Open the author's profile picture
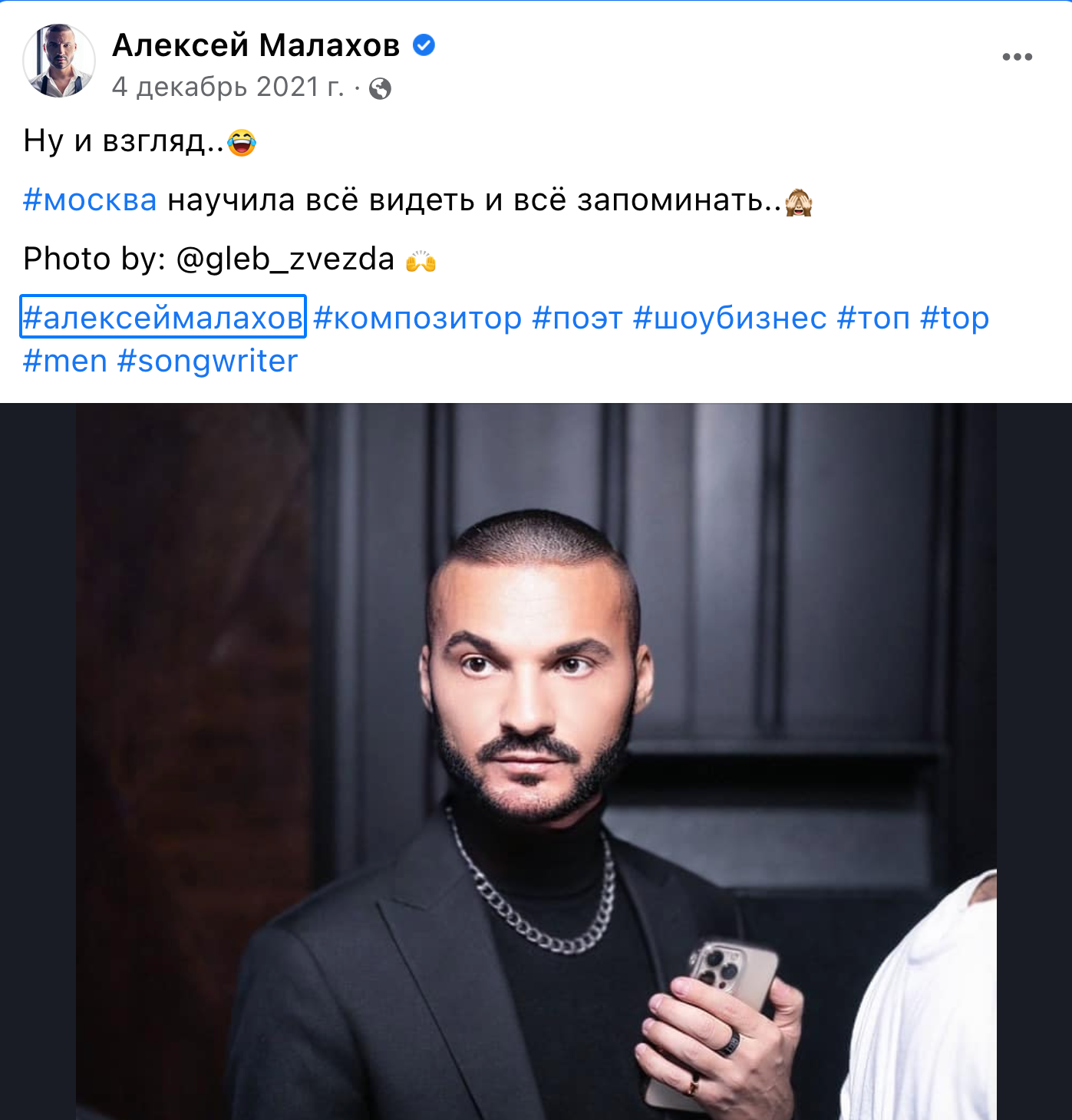 tap(59, 61)
